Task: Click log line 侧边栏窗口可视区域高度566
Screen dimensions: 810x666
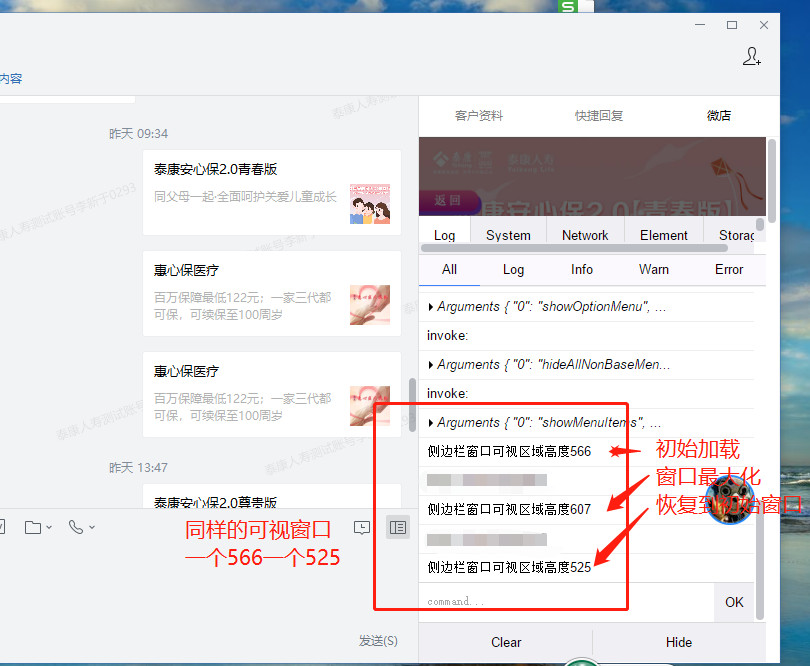Action: click(509, 452)
